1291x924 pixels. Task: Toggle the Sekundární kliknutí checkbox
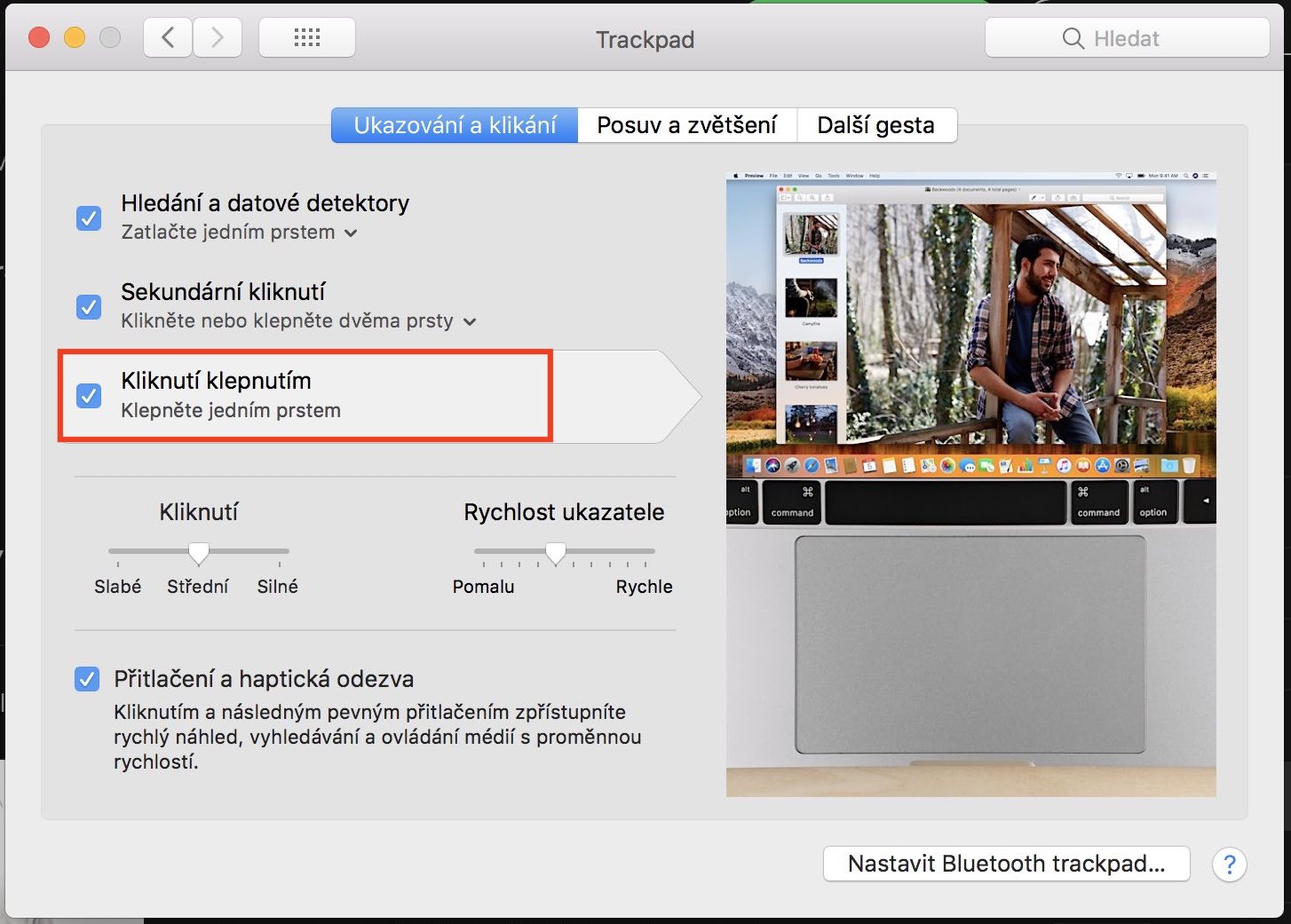(x=89, y=306)
